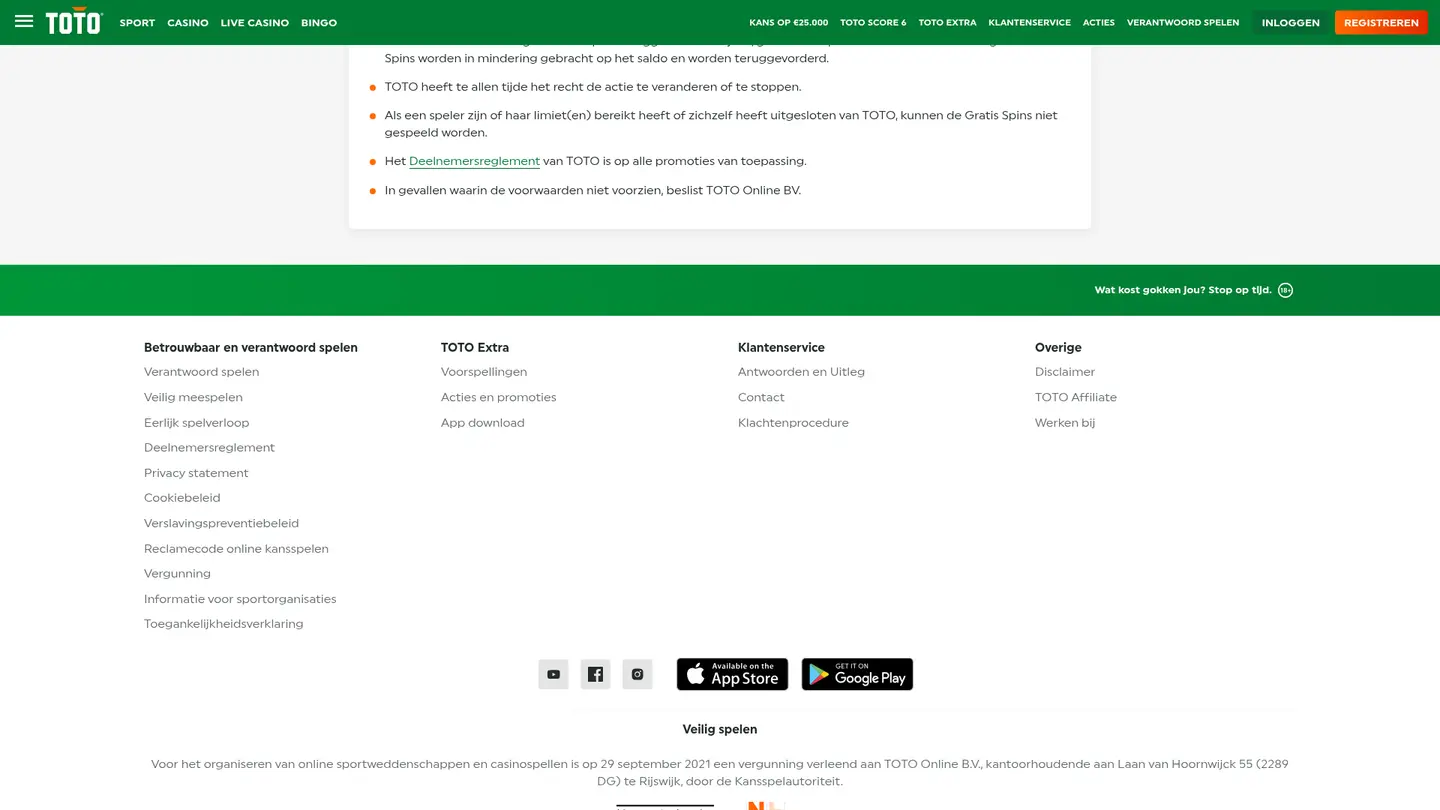Open the hamburger menu icon
Image resolution: width=1440 pixels, height=810 pixels.
pos(24,21)
